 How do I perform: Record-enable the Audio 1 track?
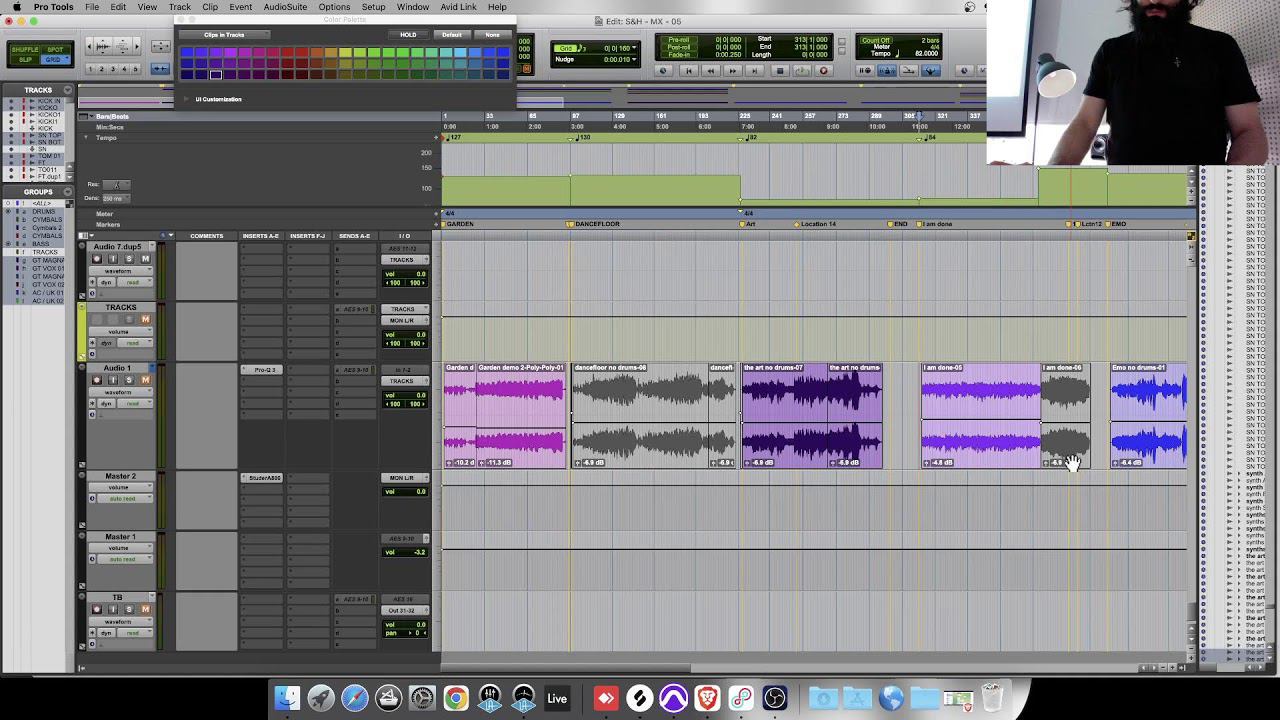(97, 380)
